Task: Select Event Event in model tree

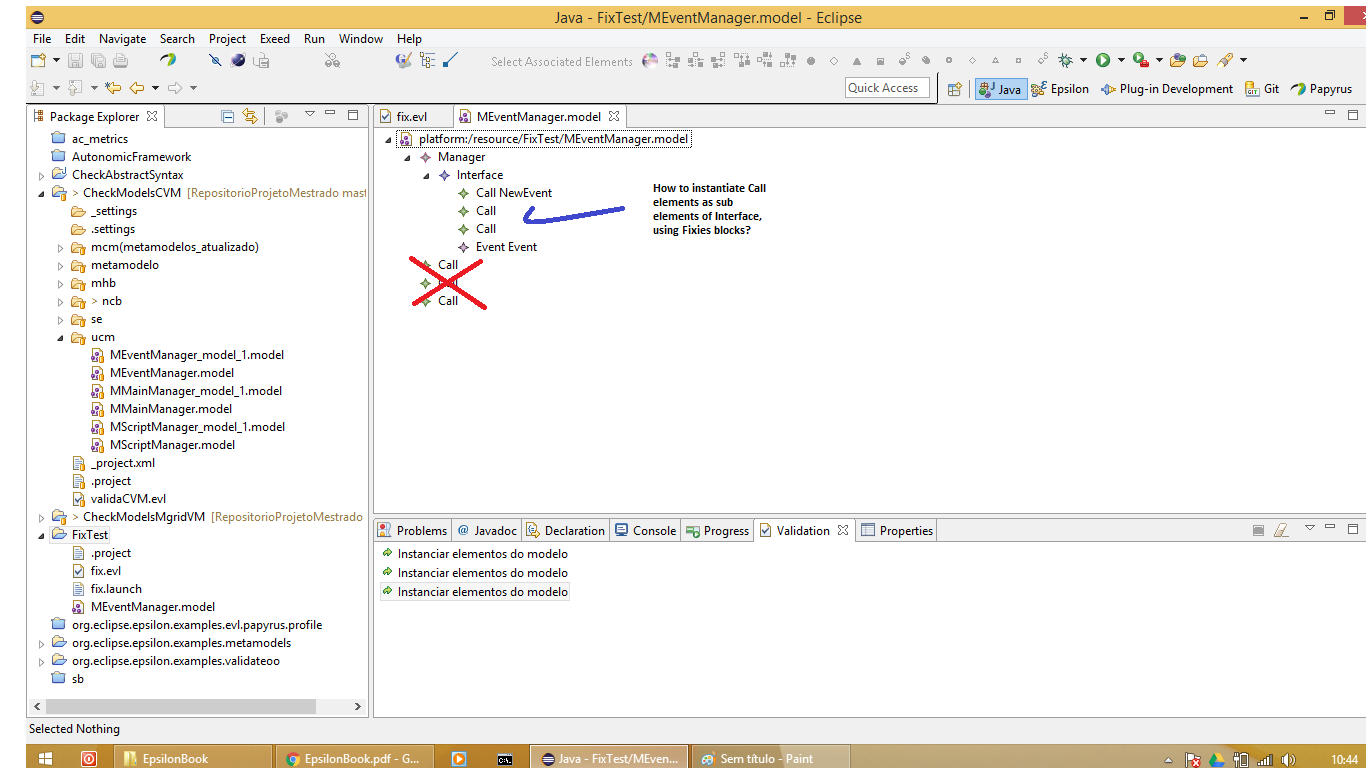Action: coord(506,247)
